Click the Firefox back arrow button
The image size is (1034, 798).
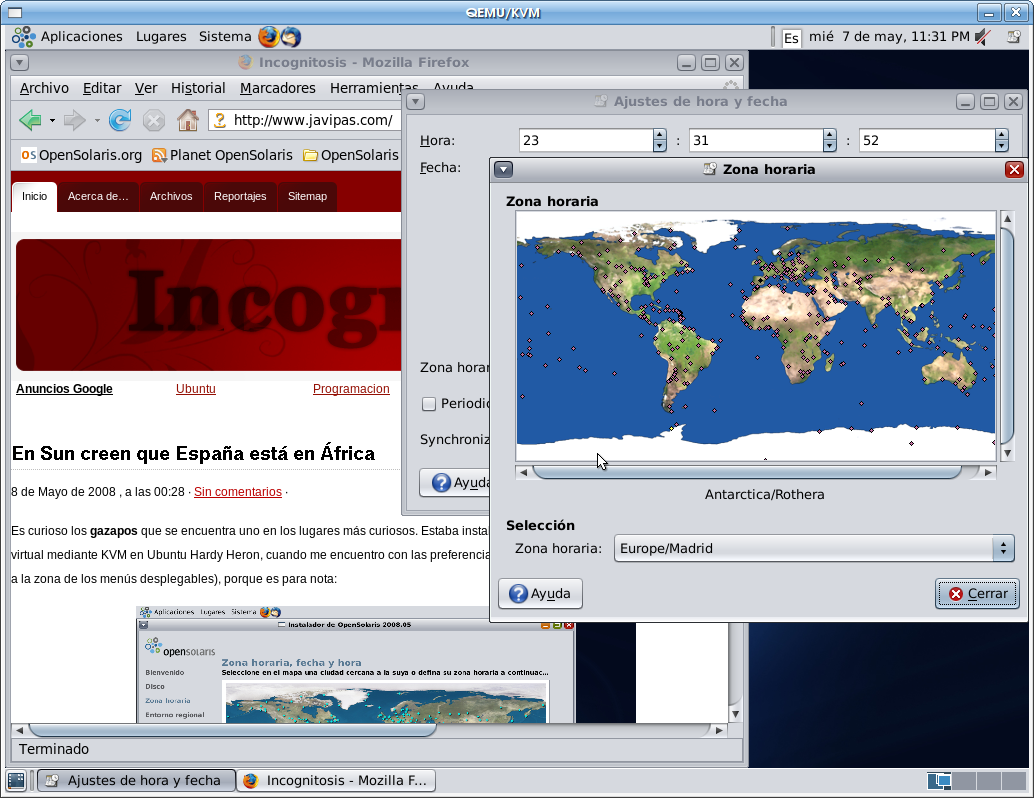point(29,121)
